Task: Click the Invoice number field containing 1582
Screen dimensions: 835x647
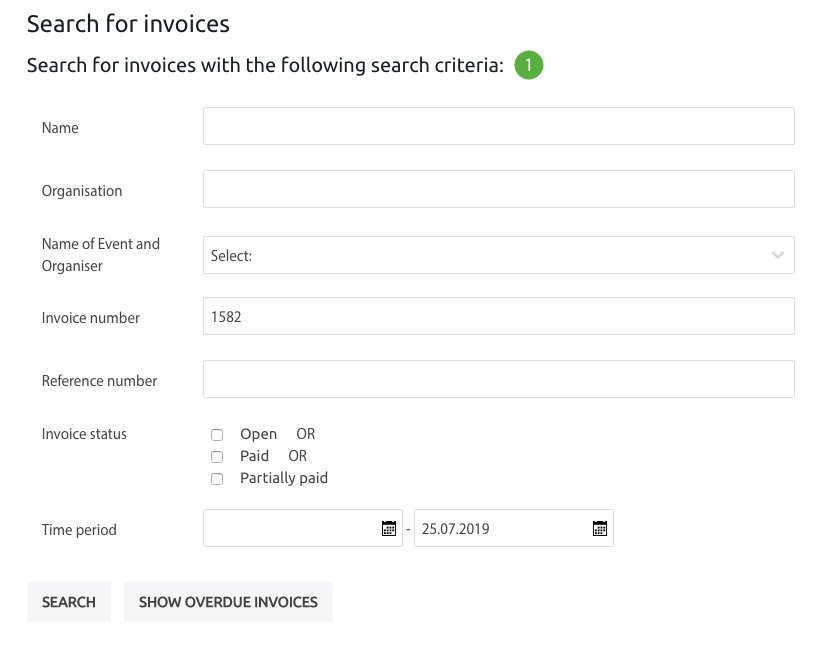Action: (x=498, y=316)
